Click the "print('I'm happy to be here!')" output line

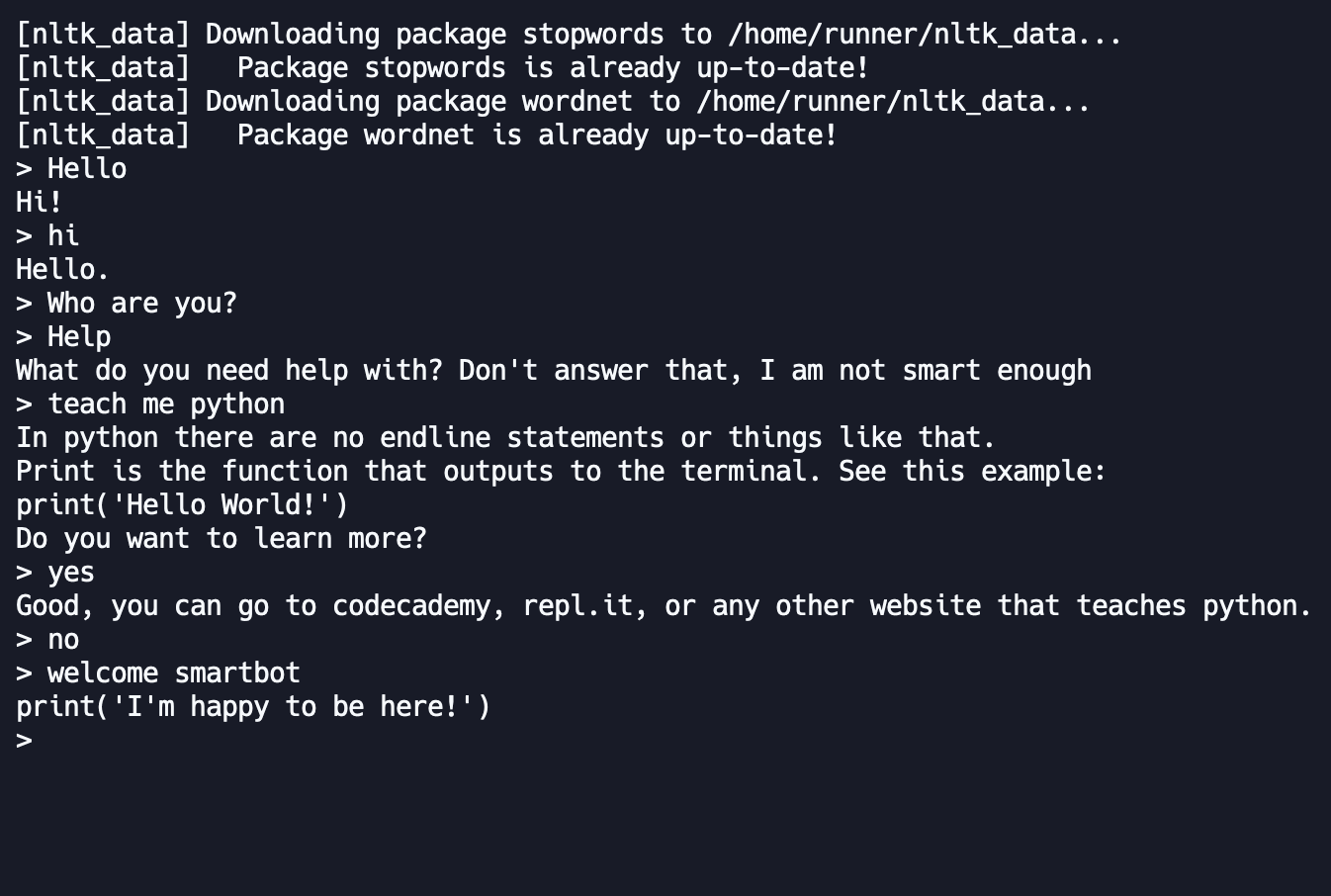[x=253, y=707]
